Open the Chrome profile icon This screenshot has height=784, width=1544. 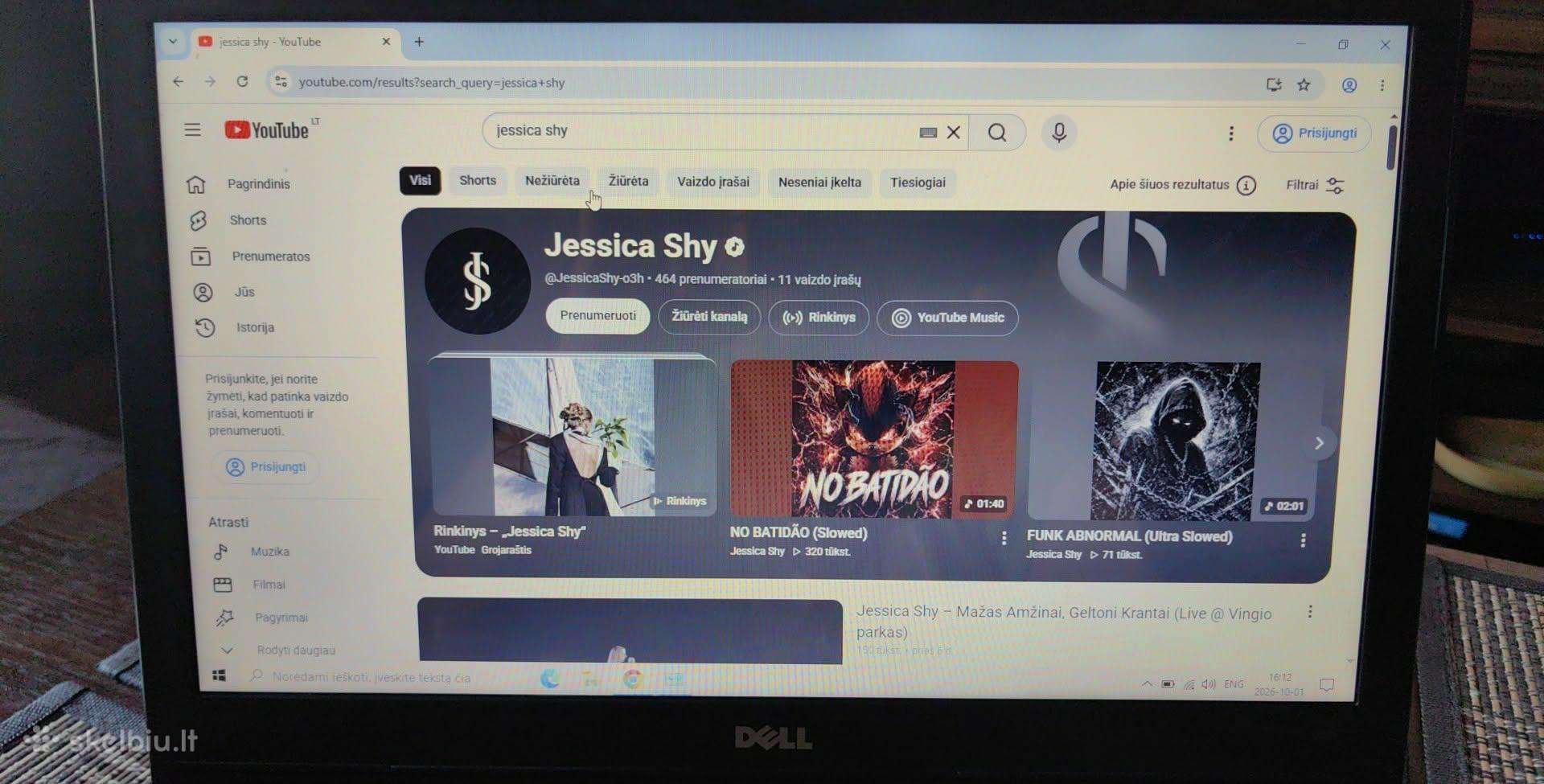(1349, 84)
